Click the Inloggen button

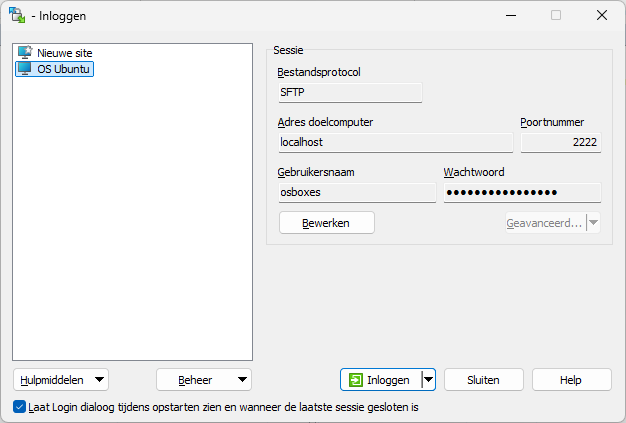click(x=381, y=380)
